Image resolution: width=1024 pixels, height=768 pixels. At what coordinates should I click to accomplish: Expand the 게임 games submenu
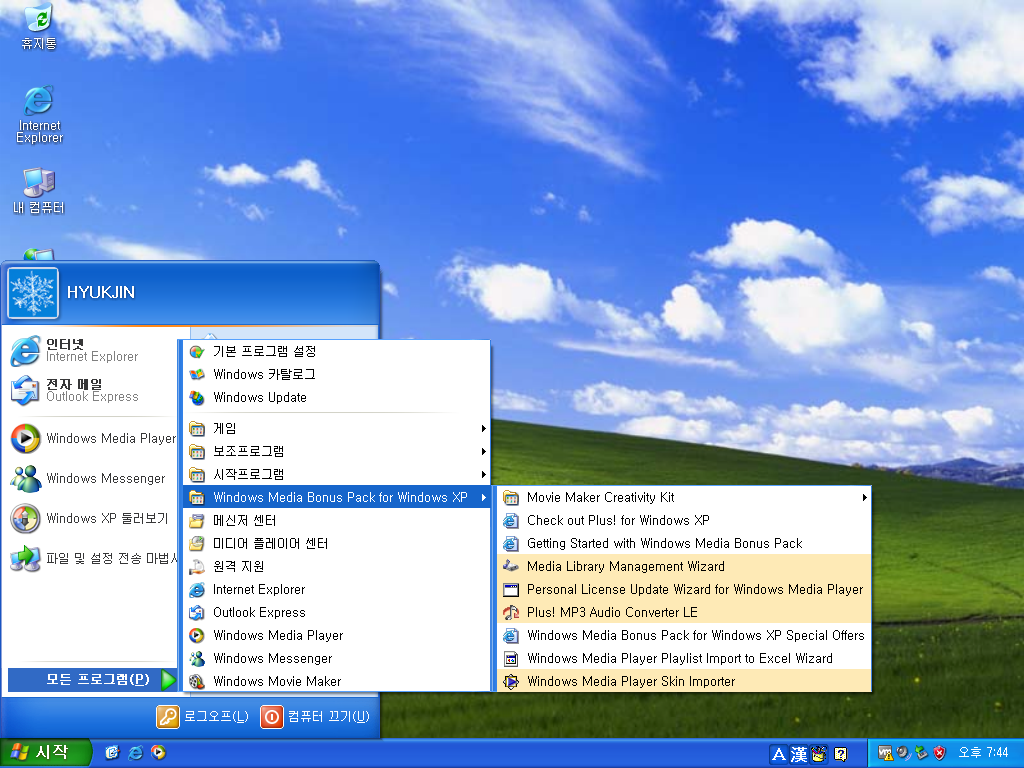(x=337, y=428)
